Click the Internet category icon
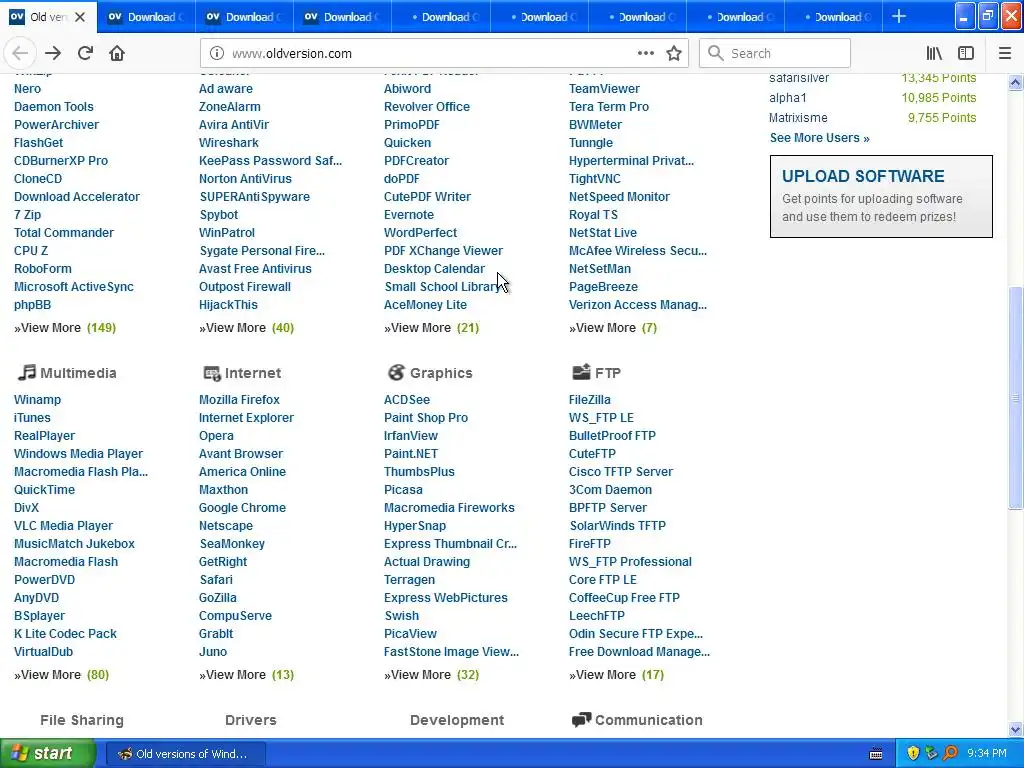The height and width of the screenshot is (768, 1024). coord(212,373)
